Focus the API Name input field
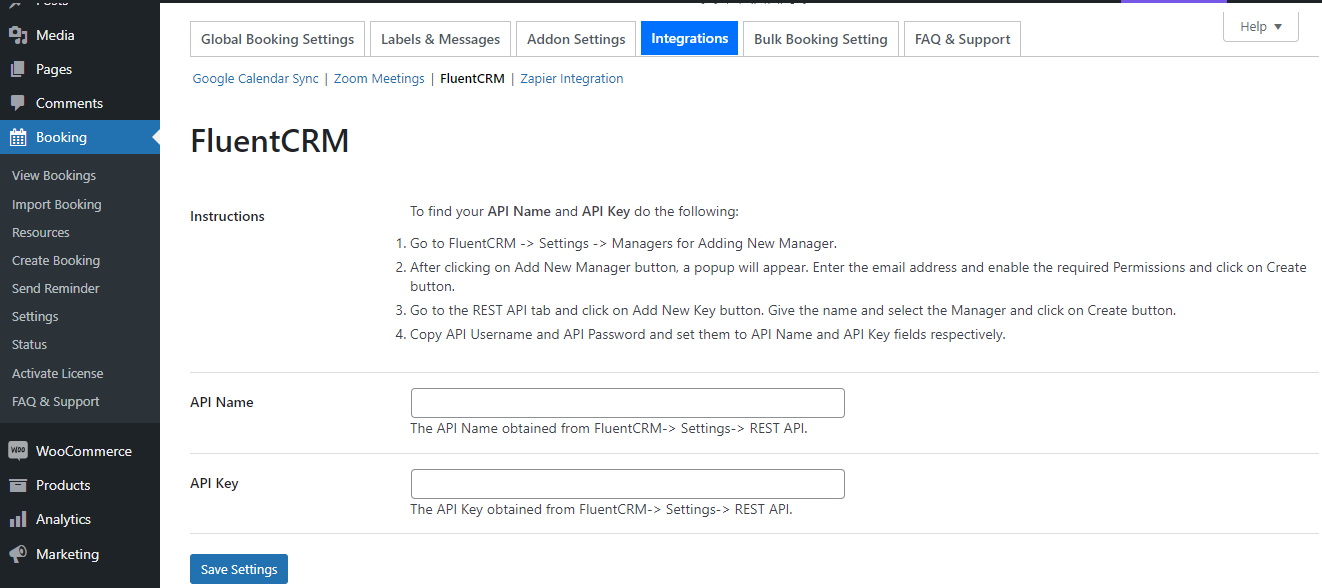 coord(628,403)
